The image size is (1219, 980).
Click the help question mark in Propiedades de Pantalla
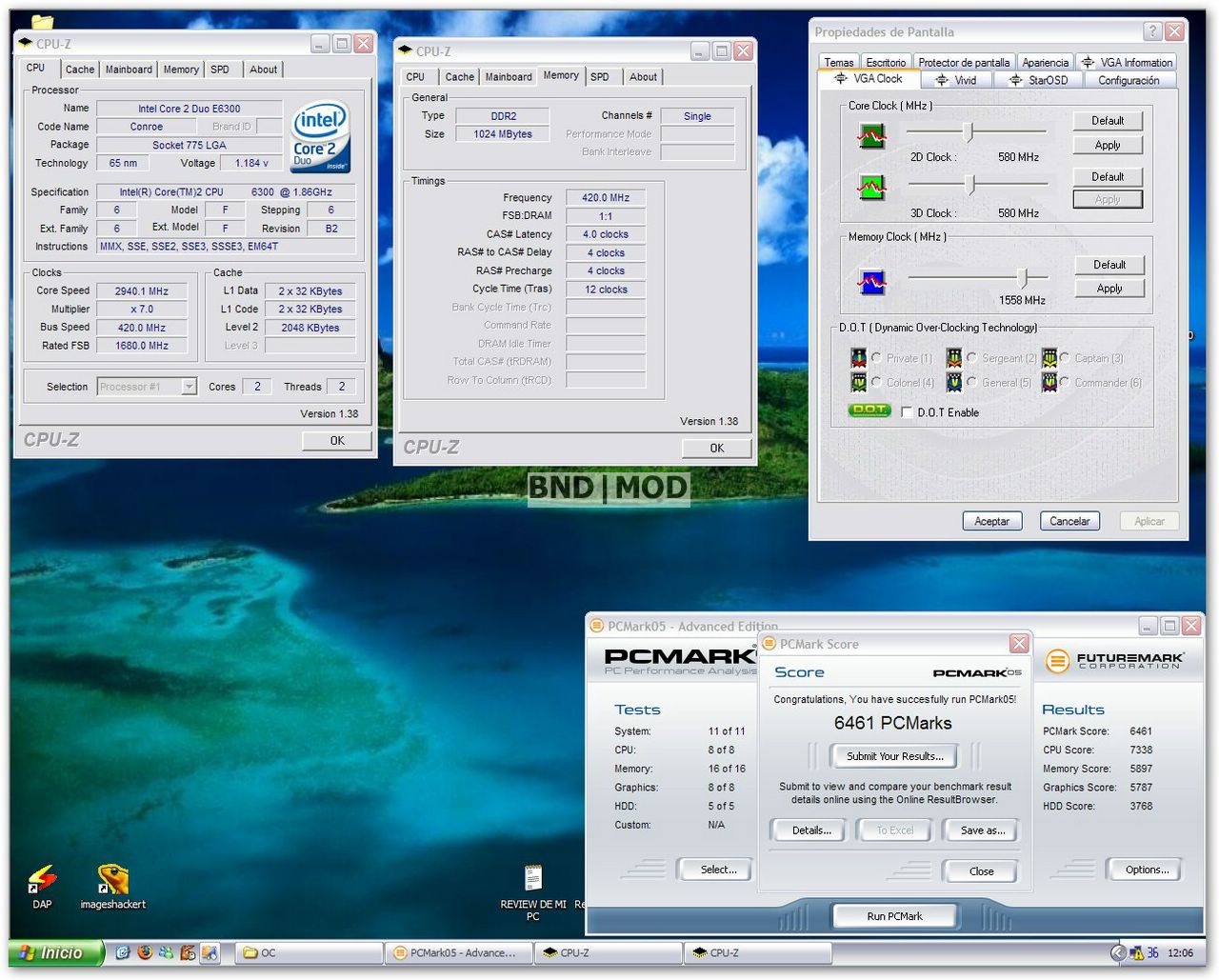pyautogui.click(x=1152, y=31)
